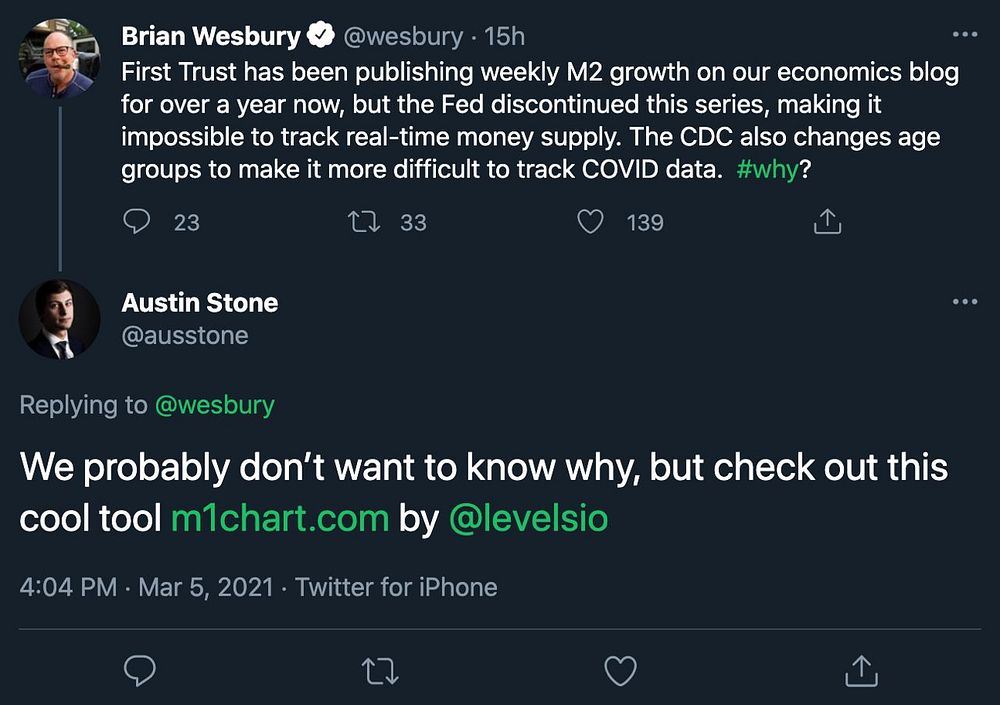The height and width of the screenshot is (705, 1000).
Task: Open Austin Stone's profile by name
Action: 200,302
